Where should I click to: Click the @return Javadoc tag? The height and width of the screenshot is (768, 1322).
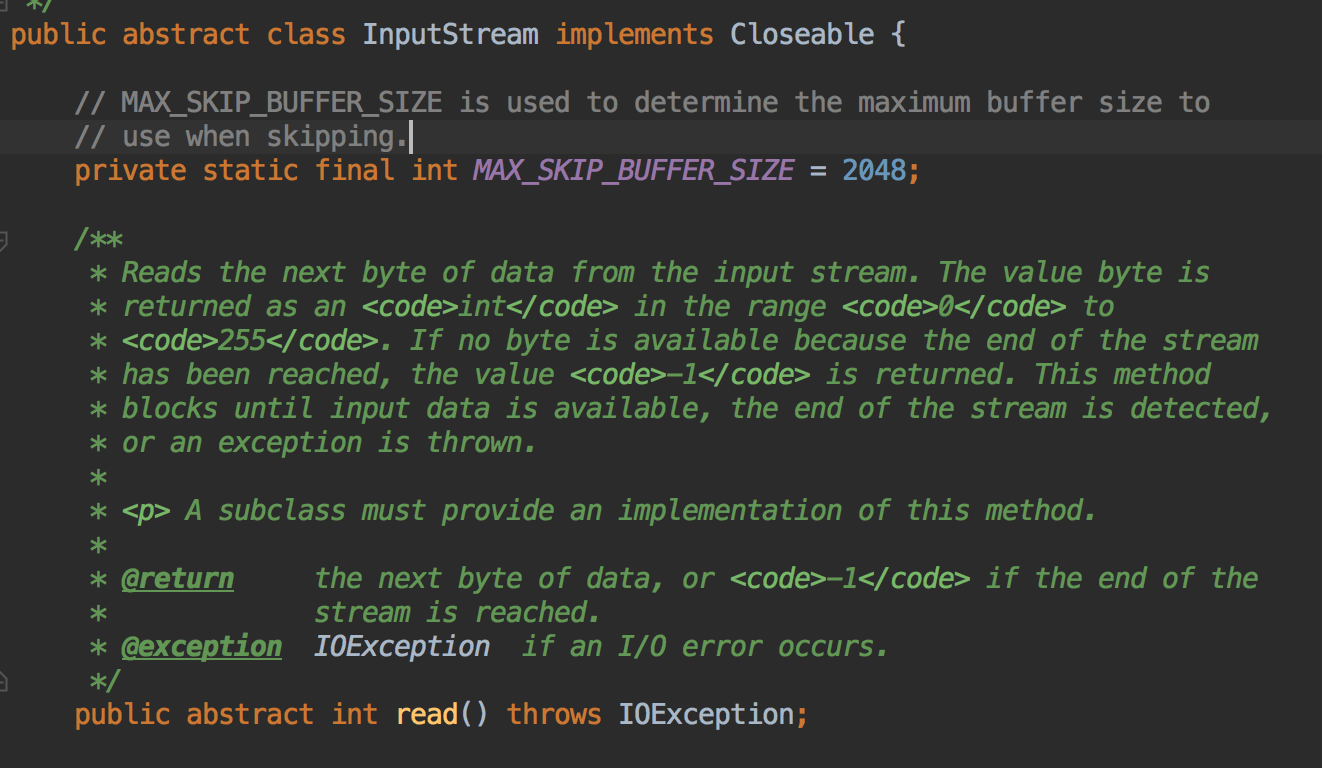pos(178,579)
